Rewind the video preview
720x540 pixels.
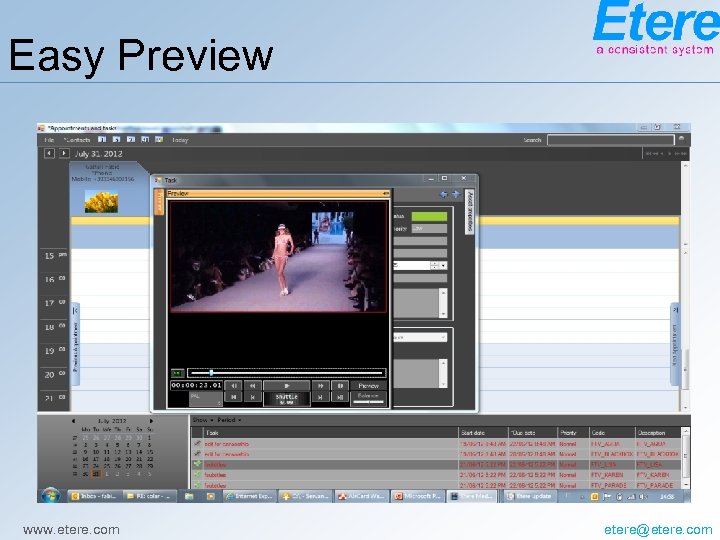click(x=253, y=386)
